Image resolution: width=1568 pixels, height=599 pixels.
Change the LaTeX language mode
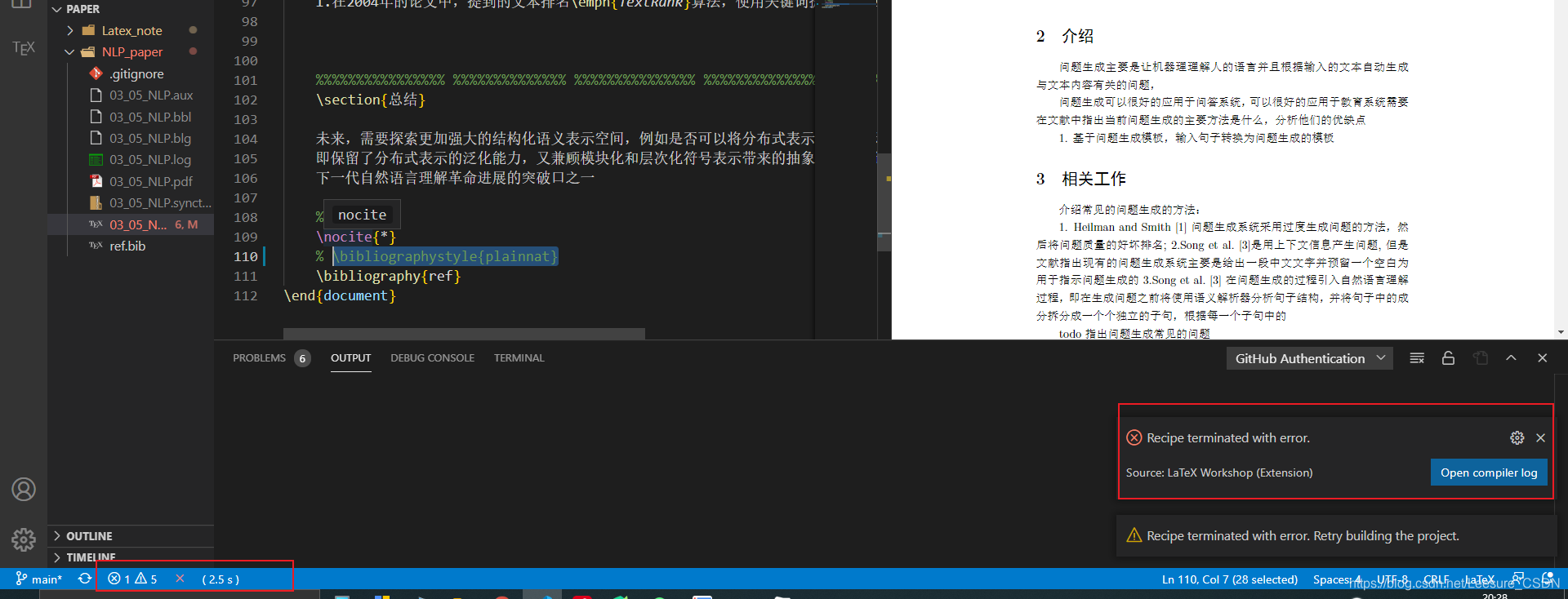click(x=1479, y=579)
